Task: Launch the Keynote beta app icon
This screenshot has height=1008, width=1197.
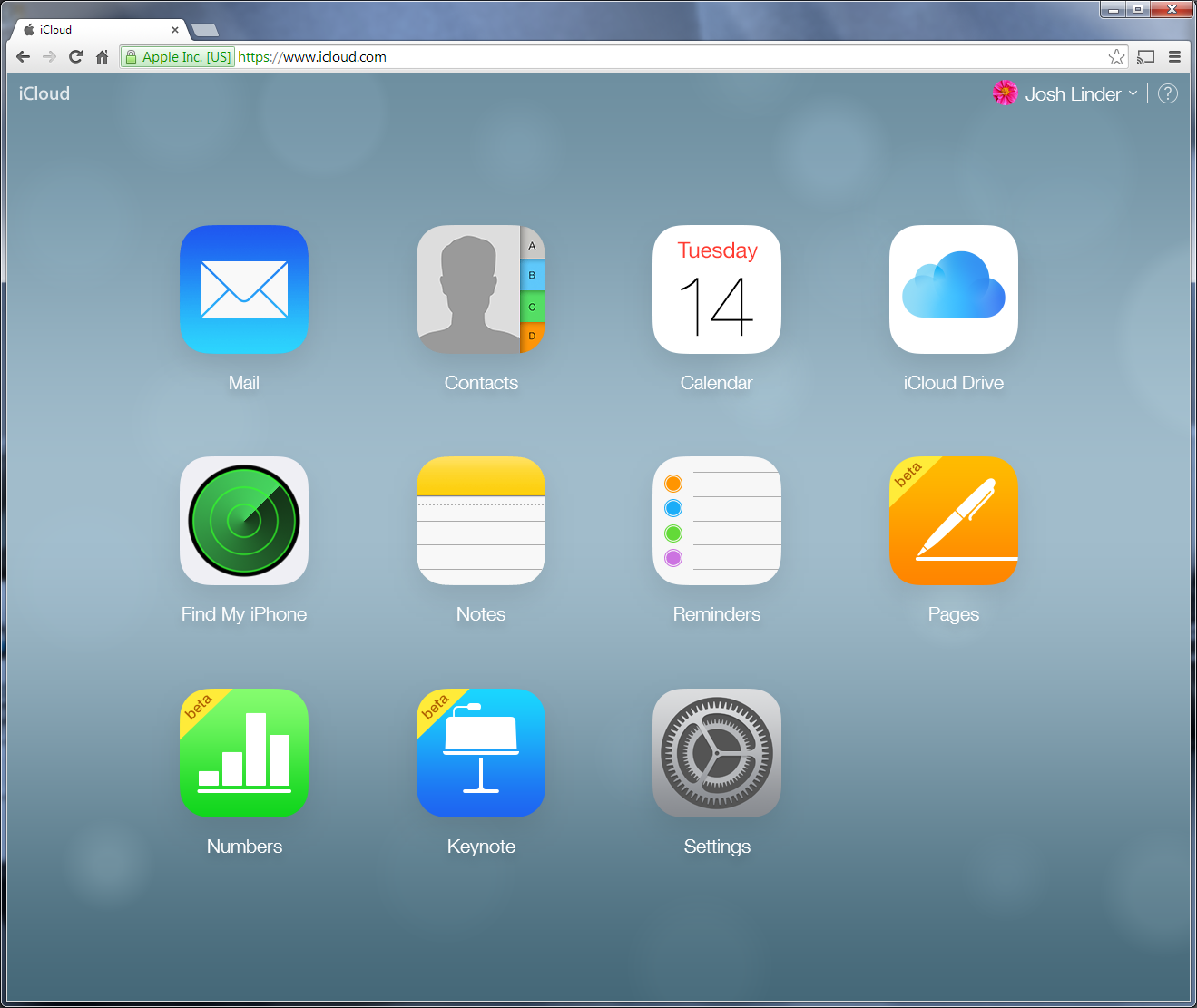Action: click(481, 753)
